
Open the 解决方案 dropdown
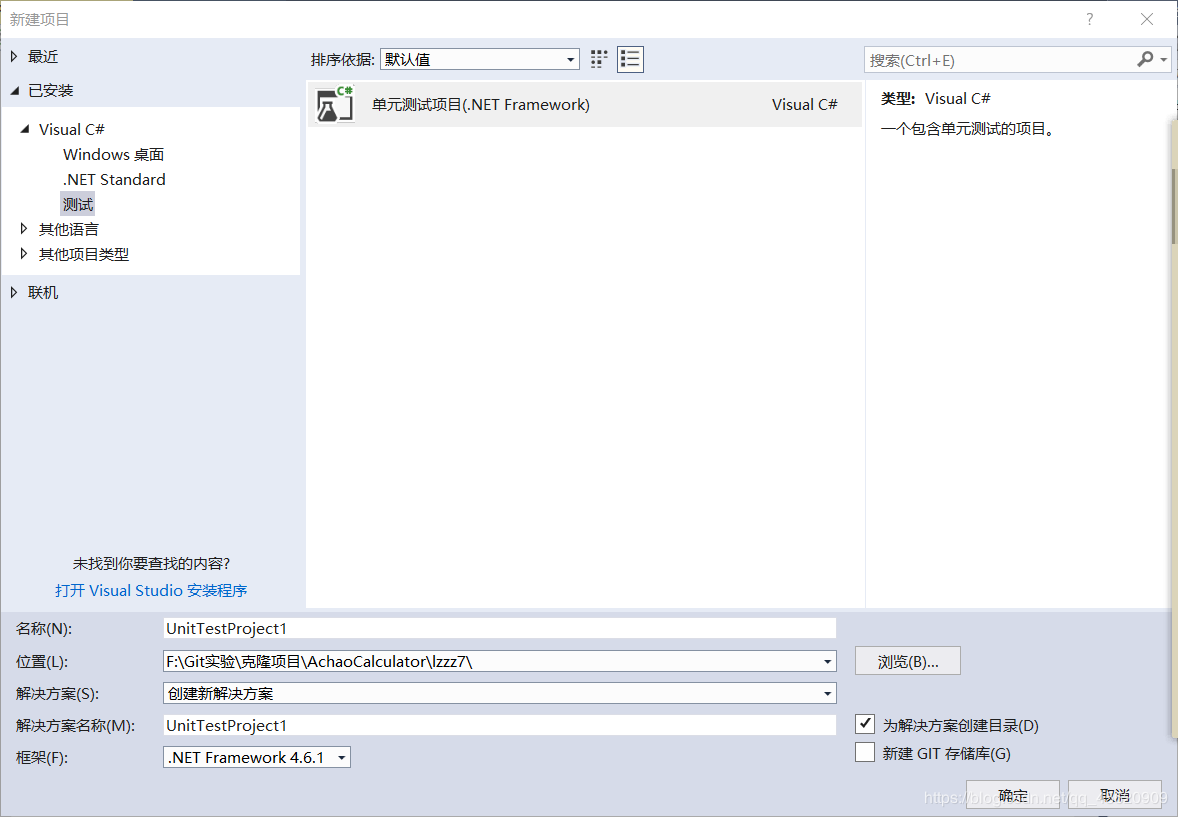pyautogui.click(x=827, y=693)
